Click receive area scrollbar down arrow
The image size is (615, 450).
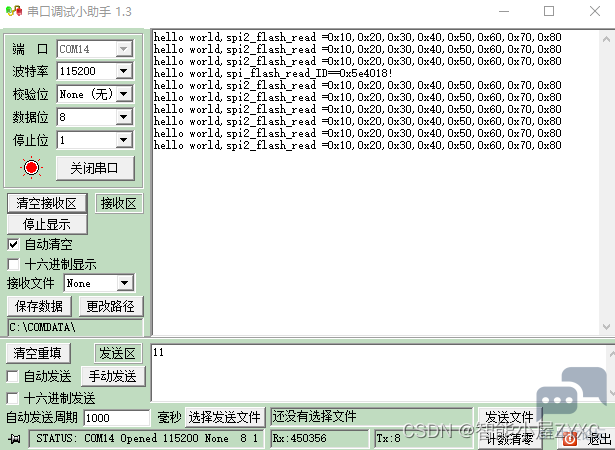606,326
